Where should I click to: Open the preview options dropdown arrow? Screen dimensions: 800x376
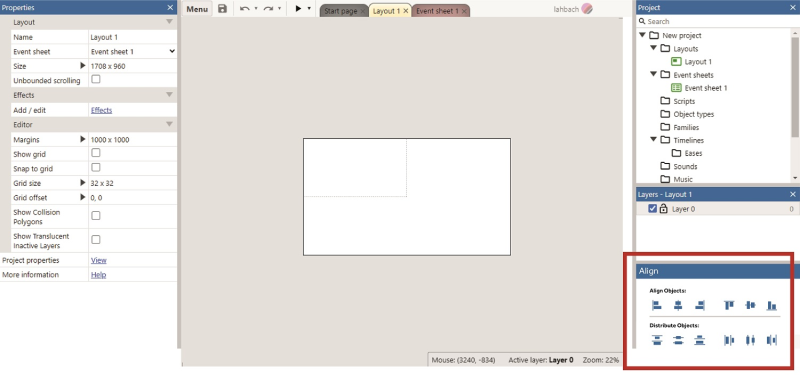click(x=309, y=9)
